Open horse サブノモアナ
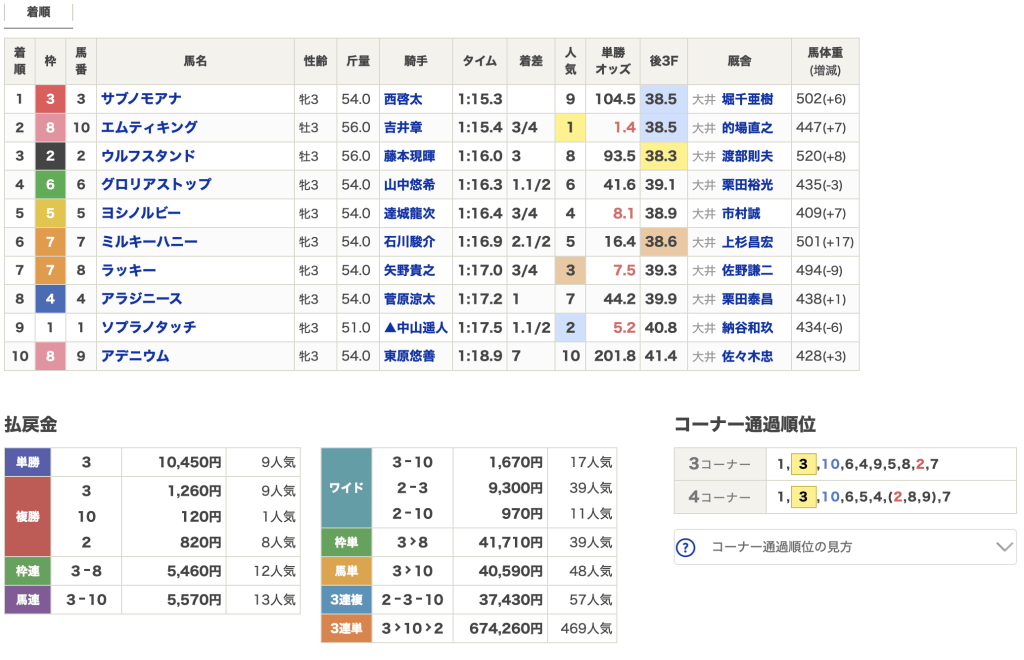 [141, 99]
